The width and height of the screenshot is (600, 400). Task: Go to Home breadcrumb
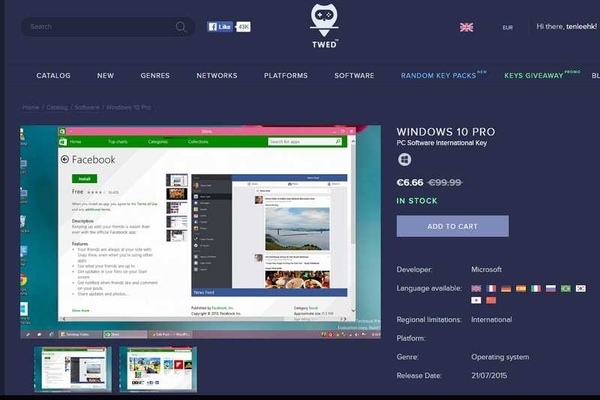coord(30,107)
